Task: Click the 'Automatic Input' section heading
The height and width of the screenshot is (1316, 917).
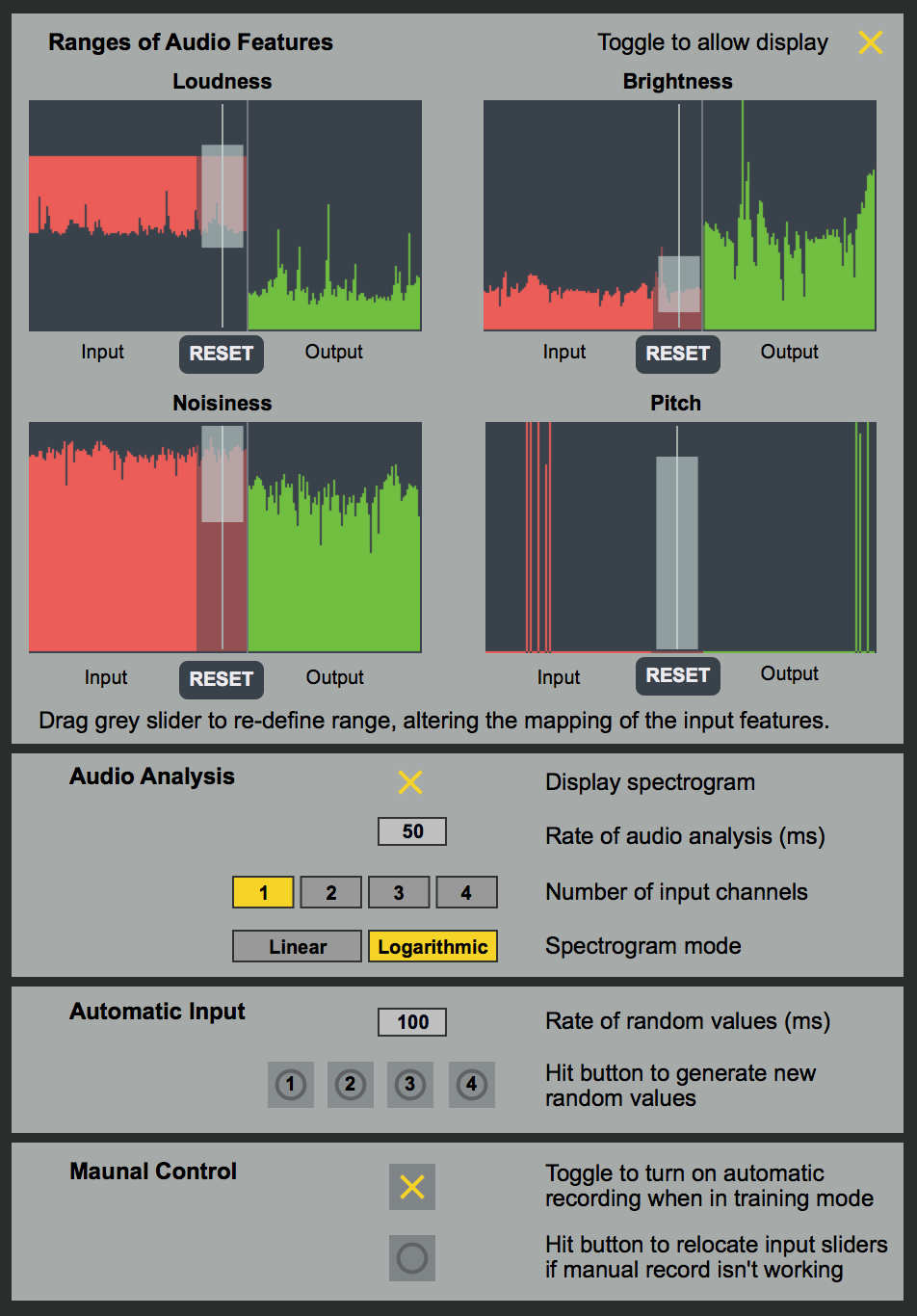Action: pyautogui.click(x=157, y=1012)
